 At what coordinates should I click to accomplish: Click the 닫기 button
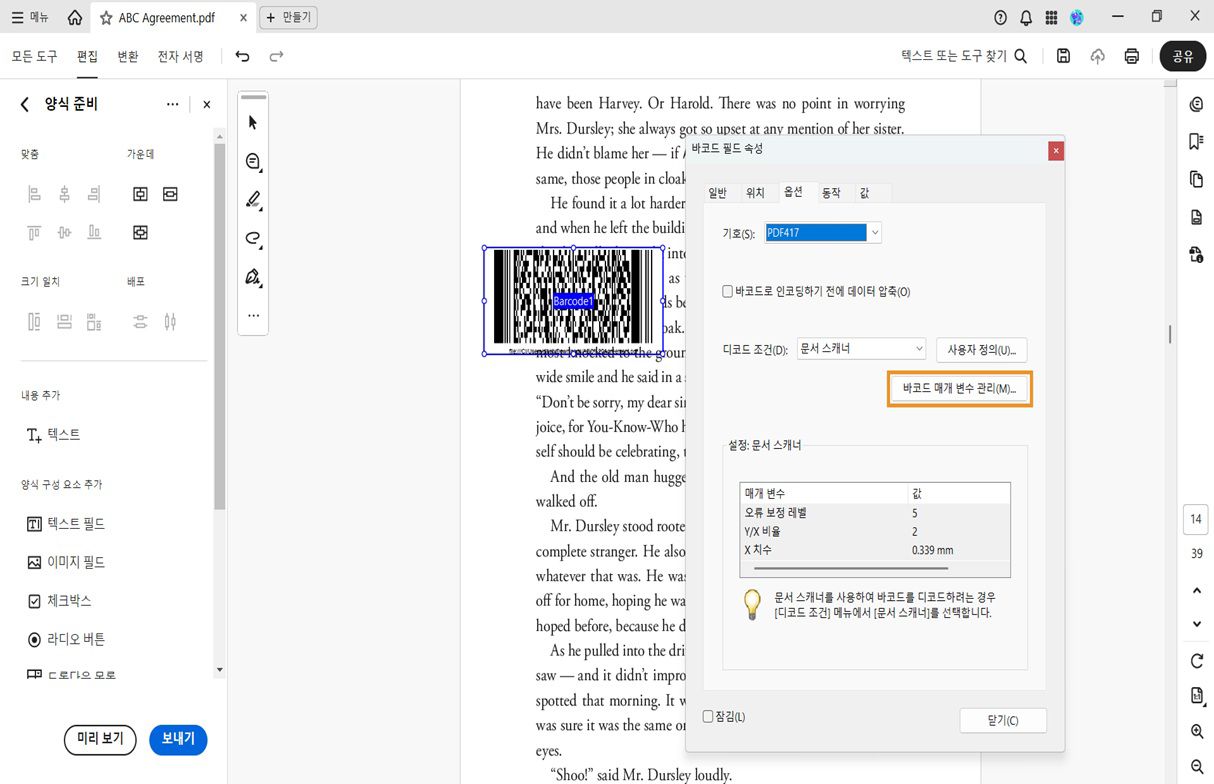(1003, 720)
